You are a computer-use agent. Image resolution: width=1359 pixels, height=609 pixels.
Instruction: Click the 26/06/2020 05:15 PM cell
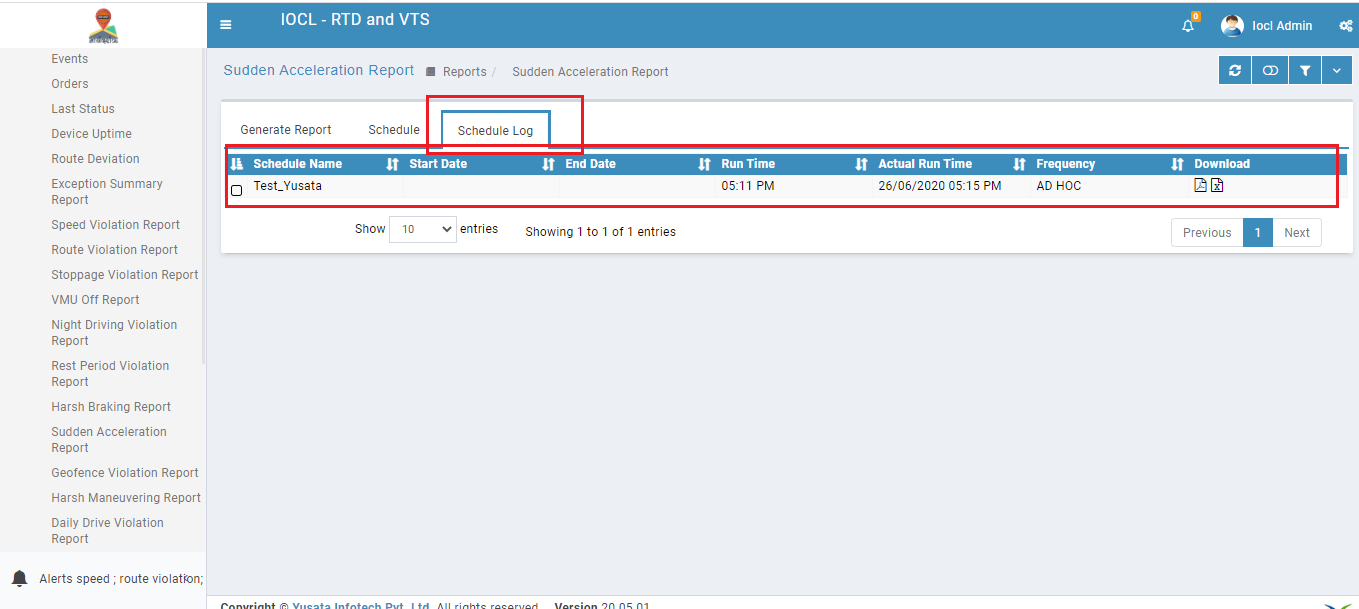[939, 186]
